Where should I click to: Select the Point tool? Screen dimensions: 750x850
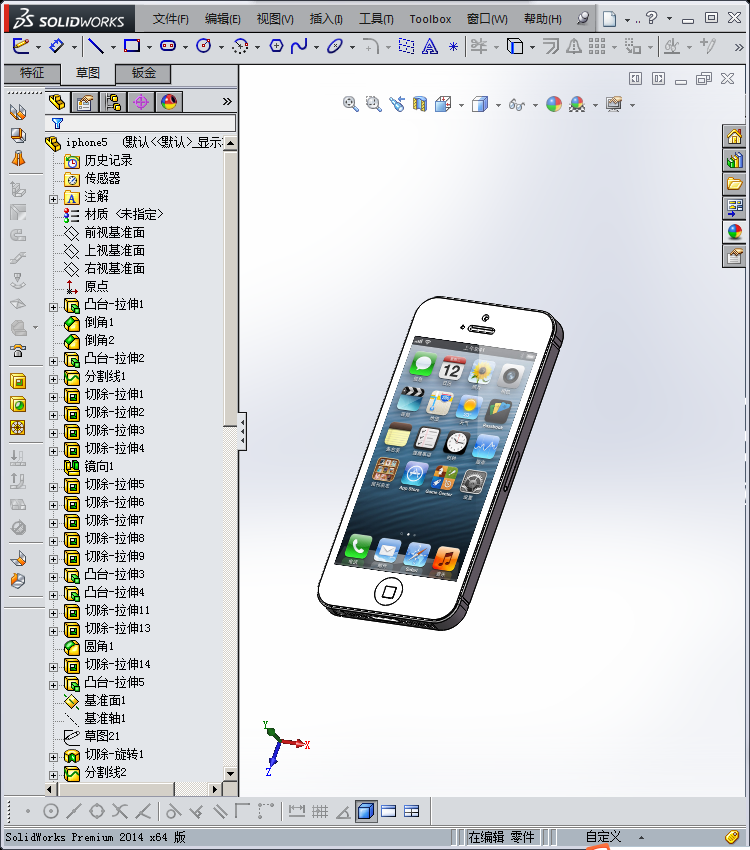coord(454,47)
